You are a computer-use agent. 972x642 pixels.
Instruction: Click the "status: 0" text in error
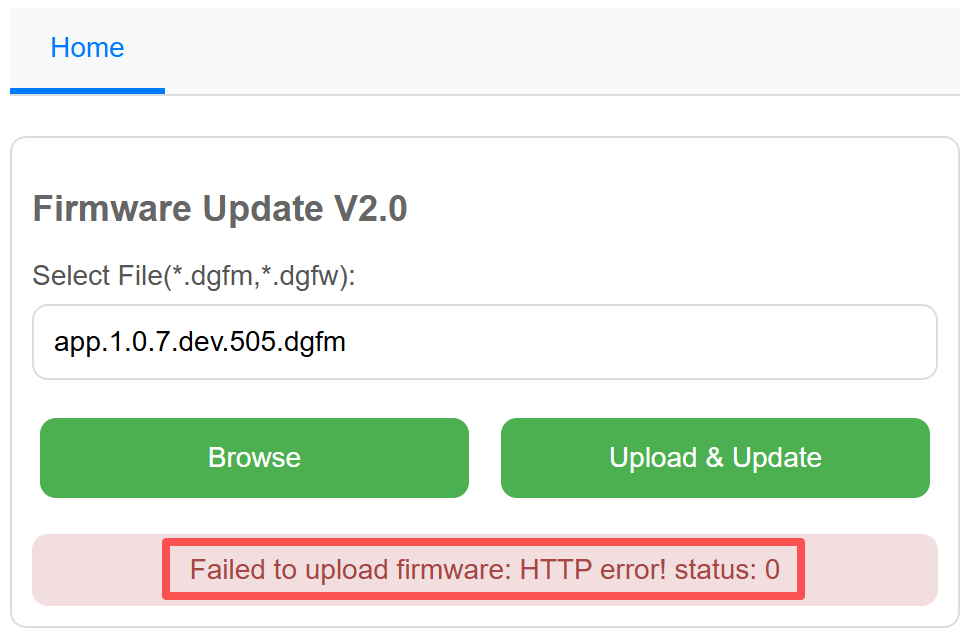coord(727,570)
